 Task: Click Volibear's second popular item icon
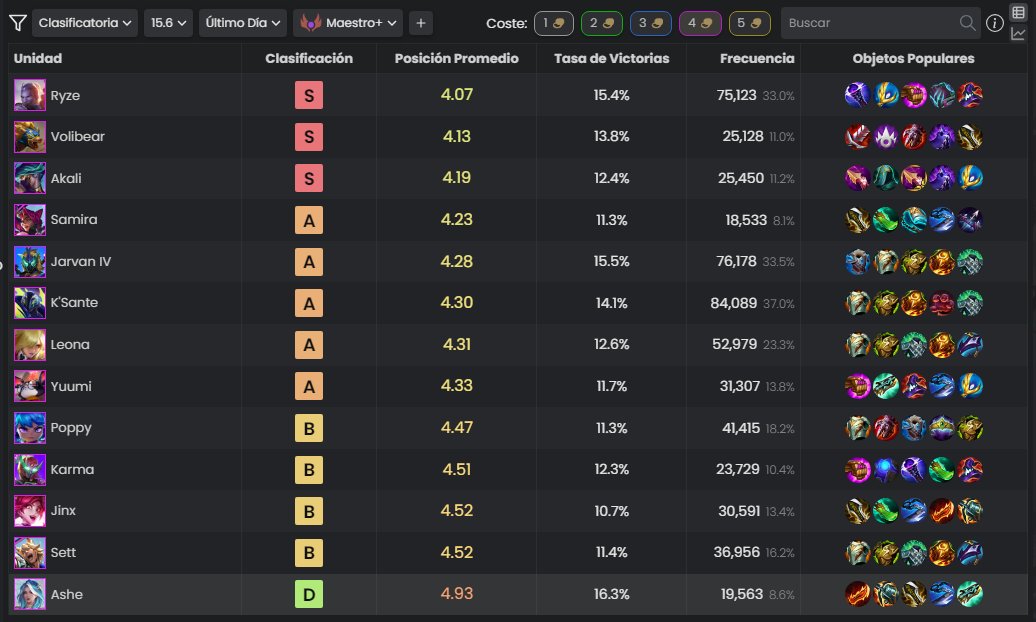(x=885, y=137)
